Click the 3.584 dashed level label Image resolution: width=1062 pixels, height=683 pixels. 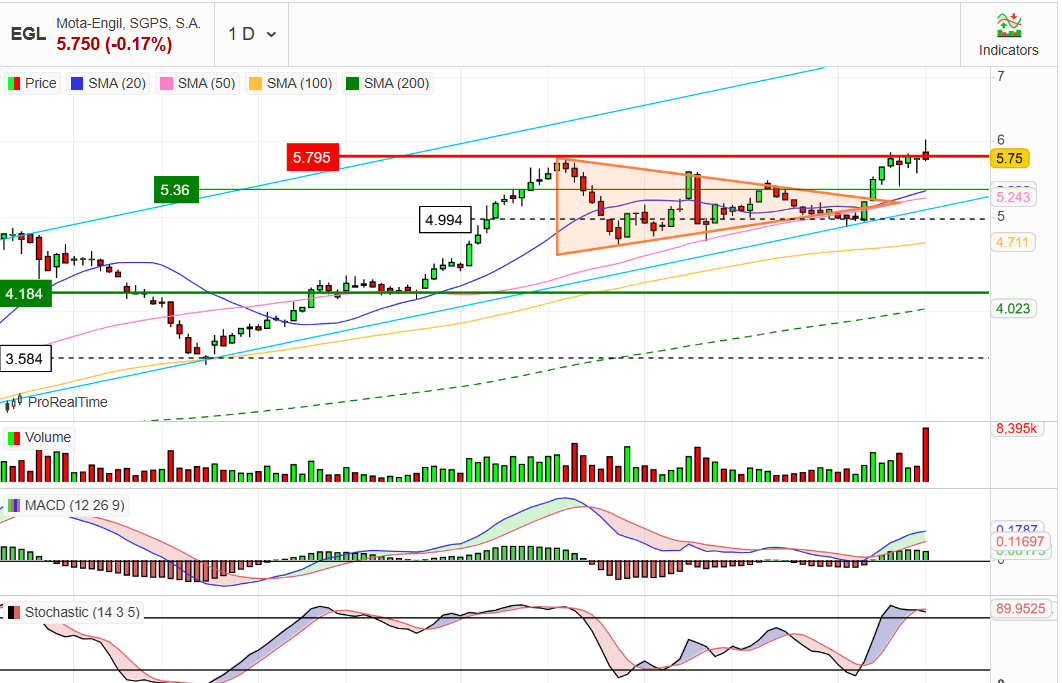[25, 358]
